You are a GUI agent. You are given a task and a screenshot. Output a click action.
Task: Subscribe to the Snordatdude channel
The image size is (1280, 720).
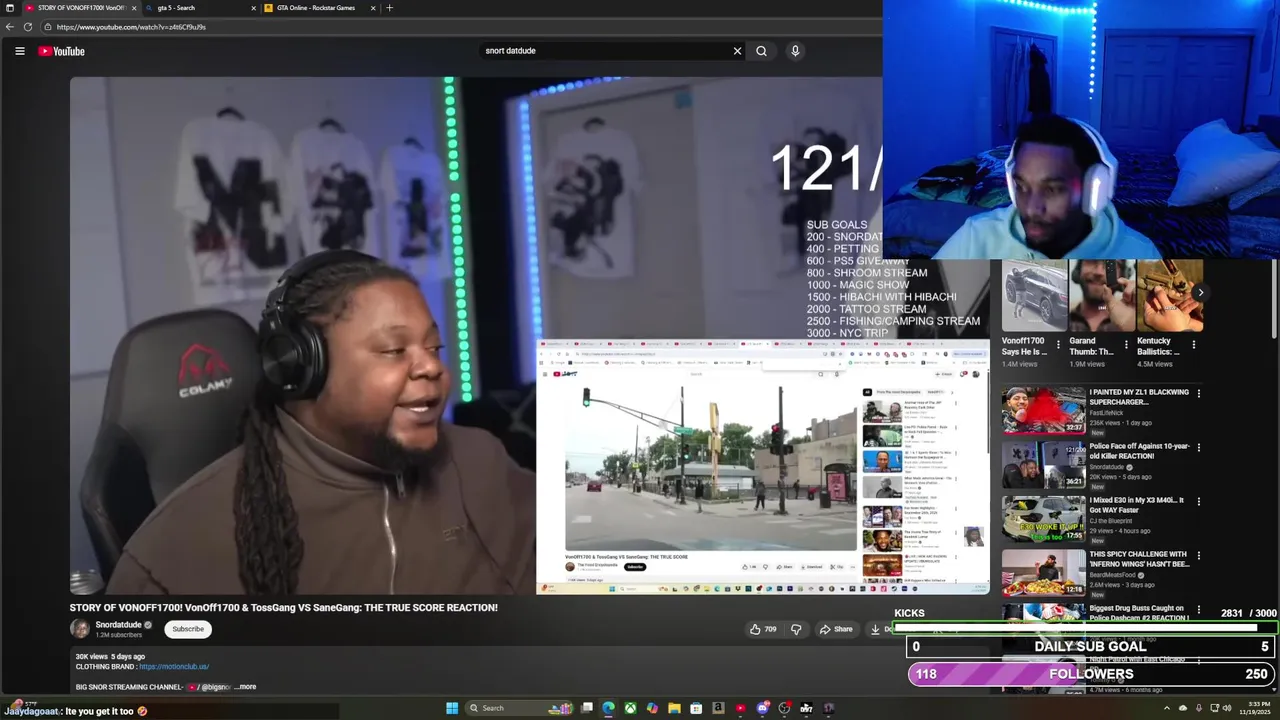click(188, 629)
